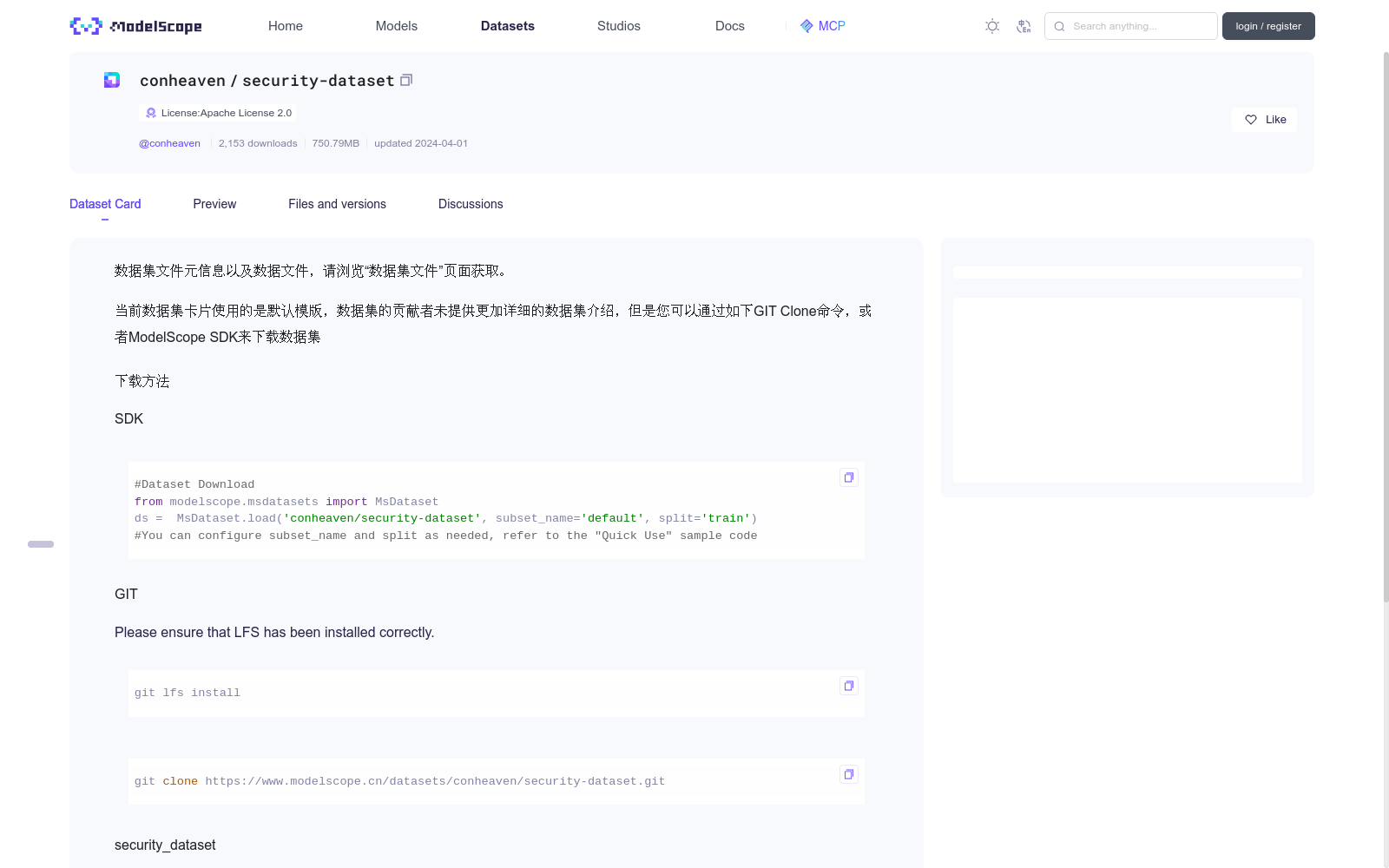Click the MsDataset.load code line
This screenshot has height=868, width=1389.
click(446, 518)
